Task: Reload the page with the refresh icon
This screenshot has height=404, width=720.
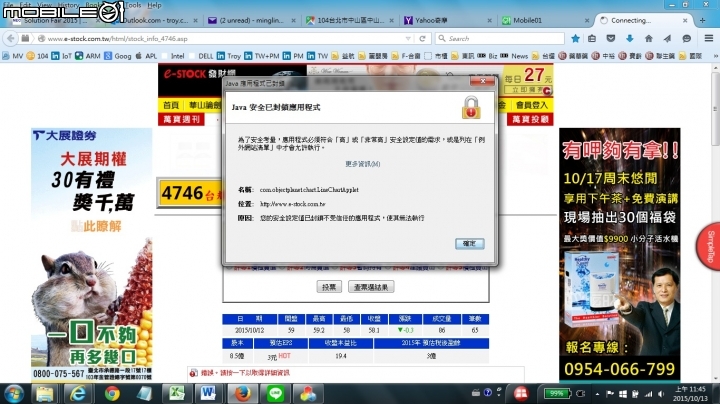Action: 422,39
